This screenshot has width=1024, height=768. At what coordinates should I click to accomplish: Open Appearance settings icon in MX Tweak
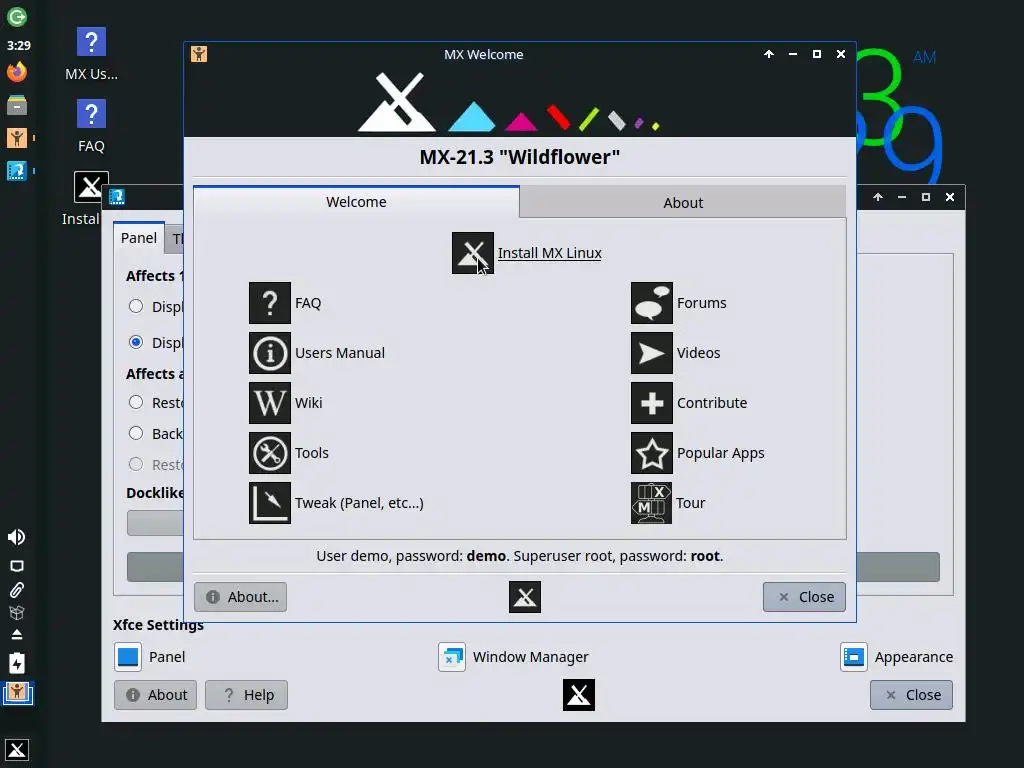(854, 657)
